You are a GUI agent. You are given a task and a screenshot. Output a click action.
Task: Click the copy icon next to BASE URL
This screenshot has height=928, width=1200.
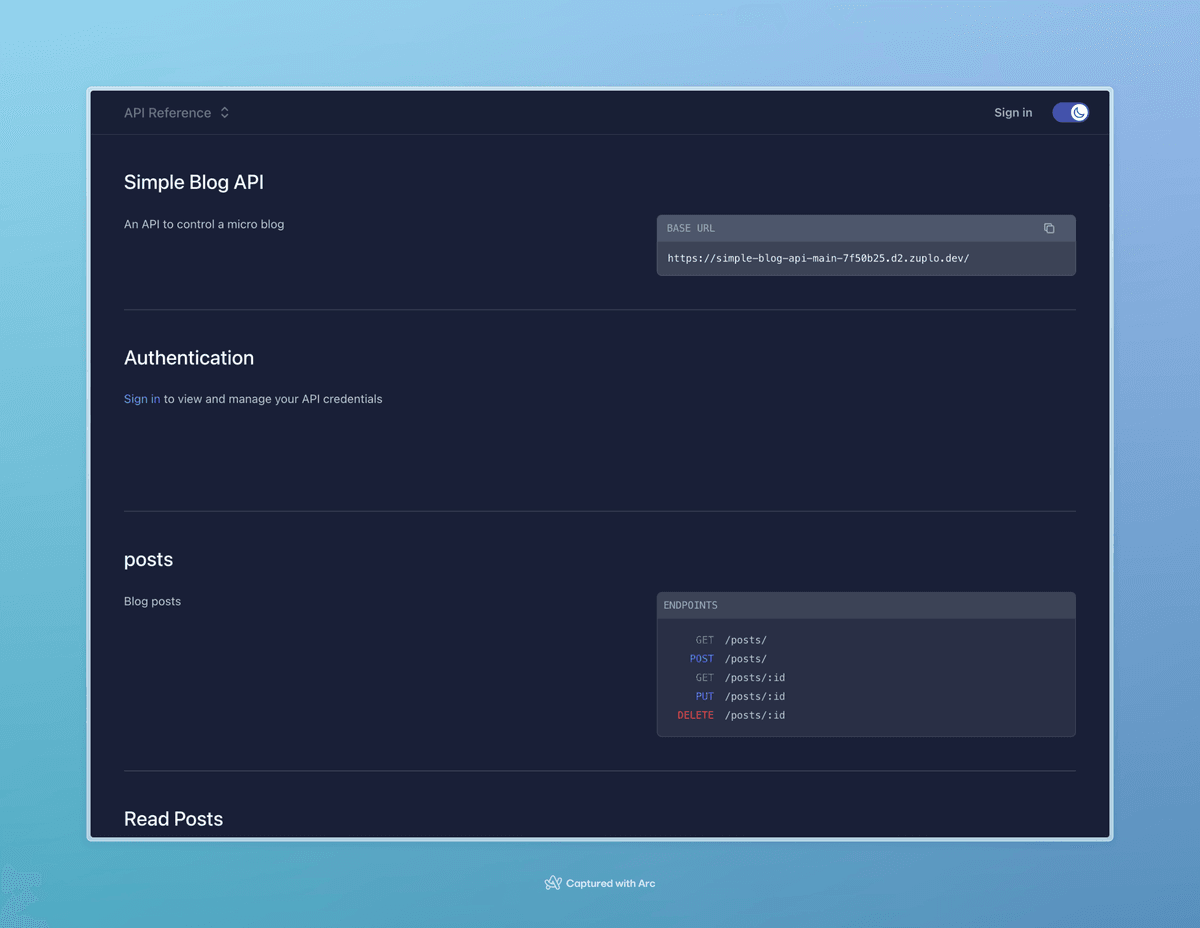click(1049, 228)
